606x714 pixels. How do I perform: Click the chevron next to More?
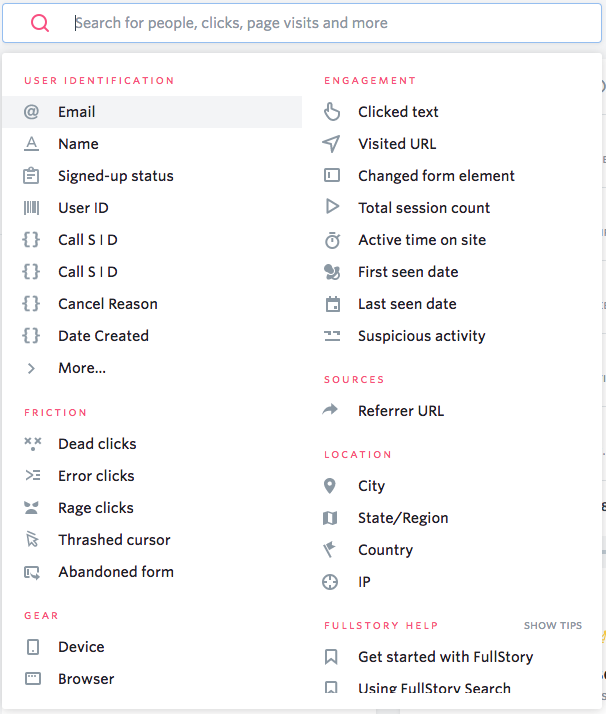[x=32, y=368]
